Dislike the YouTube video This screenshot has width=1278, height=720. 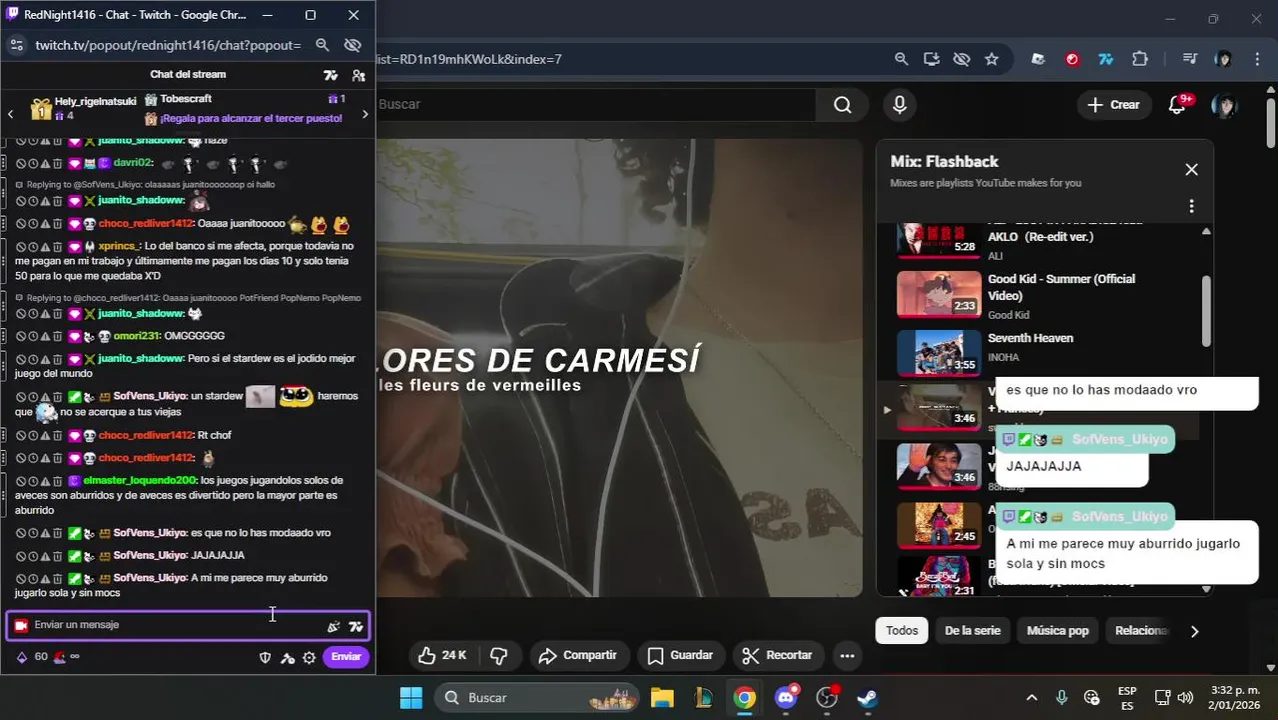click(x=499, y=655)
